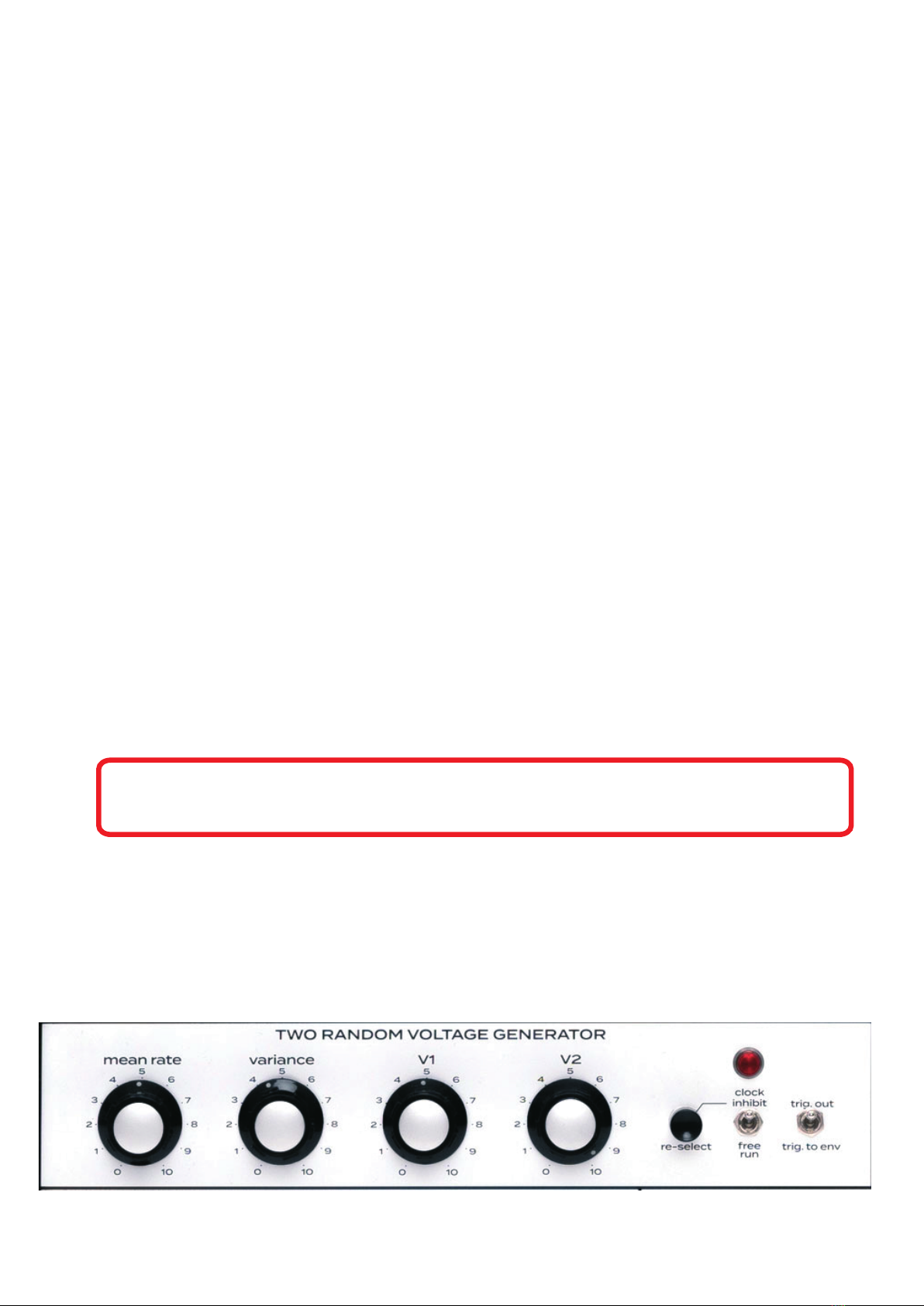Click the 'V1' label above the knob
Image resolution: width=924 pixels, height=1306 pixels.
pyautogui.click(x=426, y=1060)
